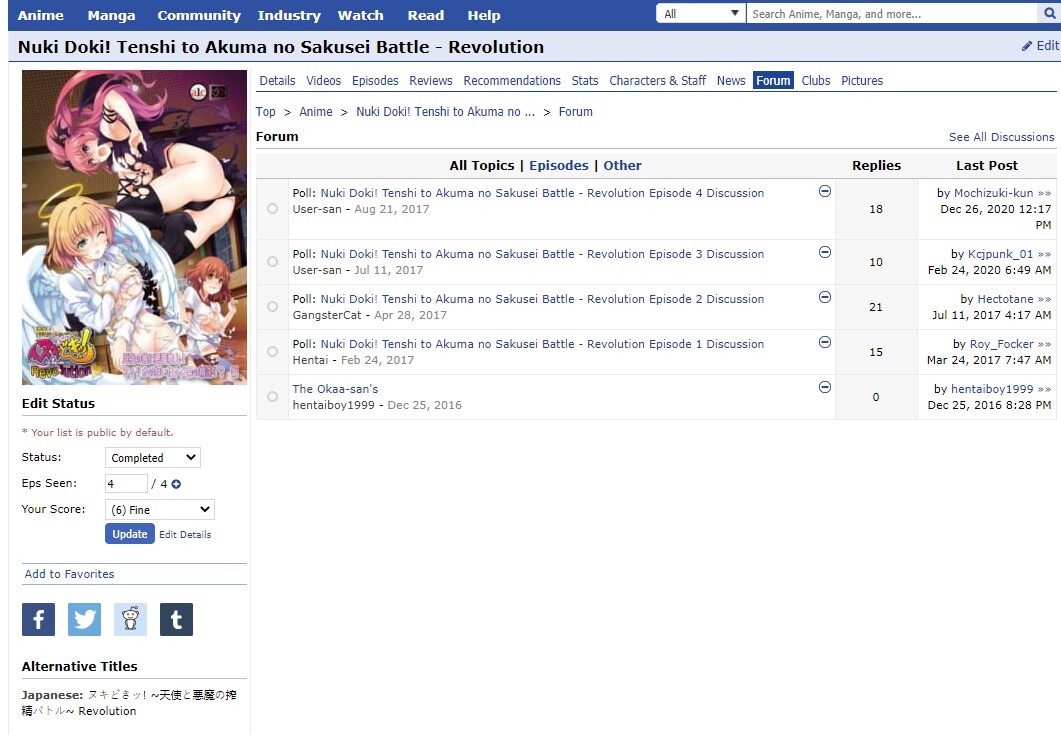The width and height of the screenshot is (1061, 735).
Task: Click the pencil Edit icon
Action: pos(1026,46)
